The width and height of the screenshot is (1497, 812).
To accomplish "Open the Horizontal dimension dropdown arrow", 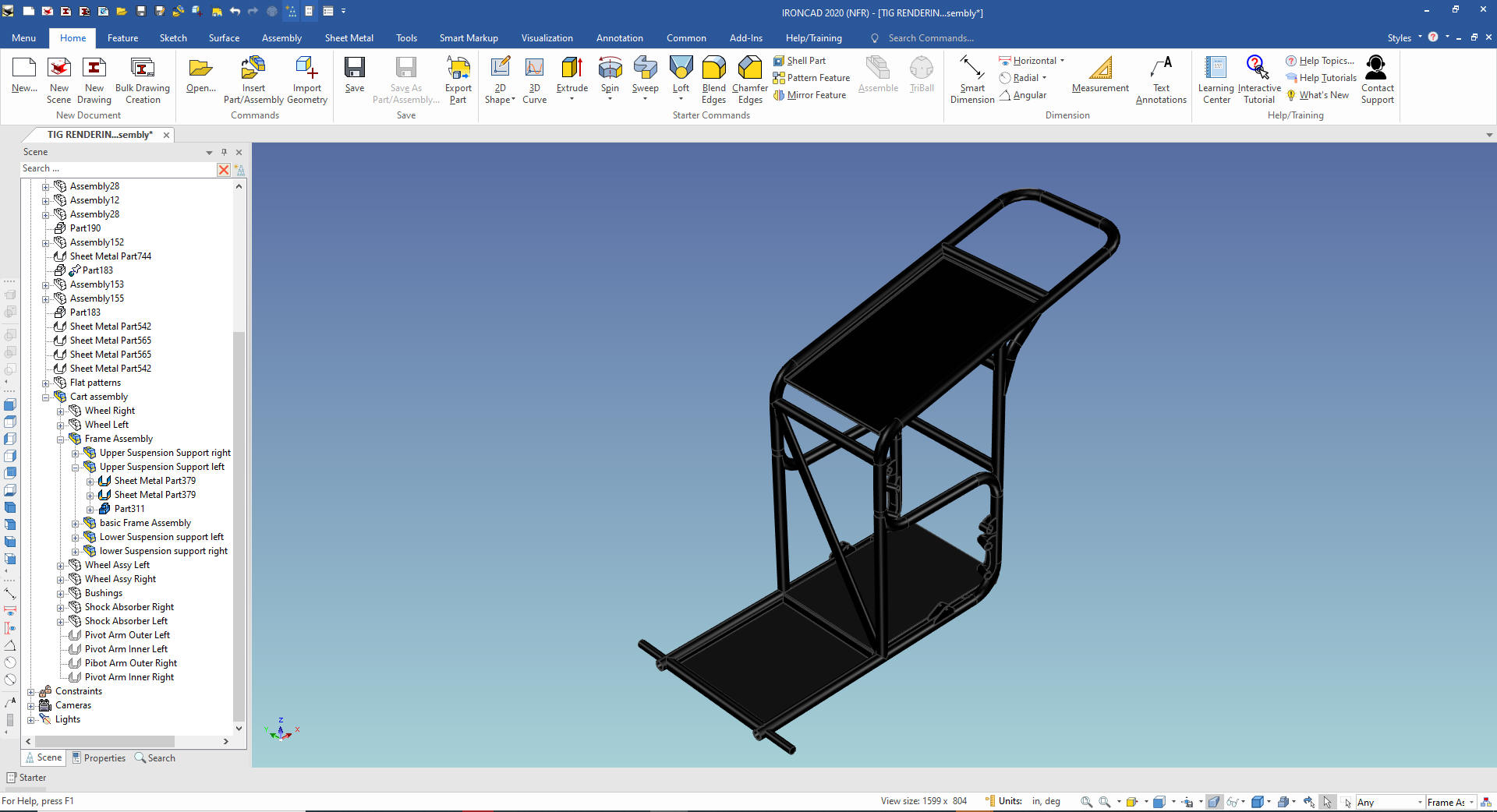I will tap(1062, 61).
